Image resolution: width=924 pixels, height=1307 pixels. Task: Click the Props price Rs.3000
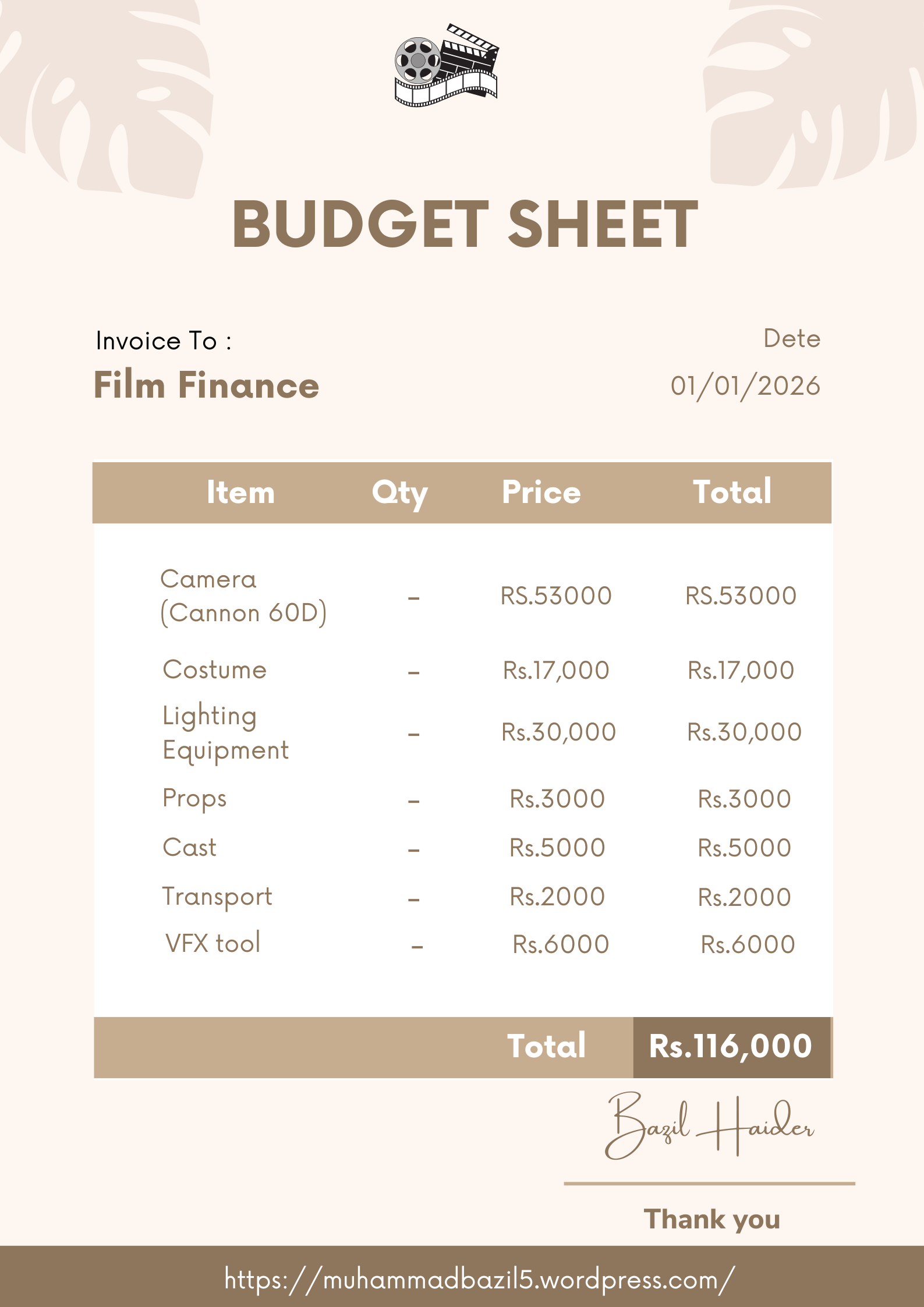pyautogui.click(x=557, y=799)
